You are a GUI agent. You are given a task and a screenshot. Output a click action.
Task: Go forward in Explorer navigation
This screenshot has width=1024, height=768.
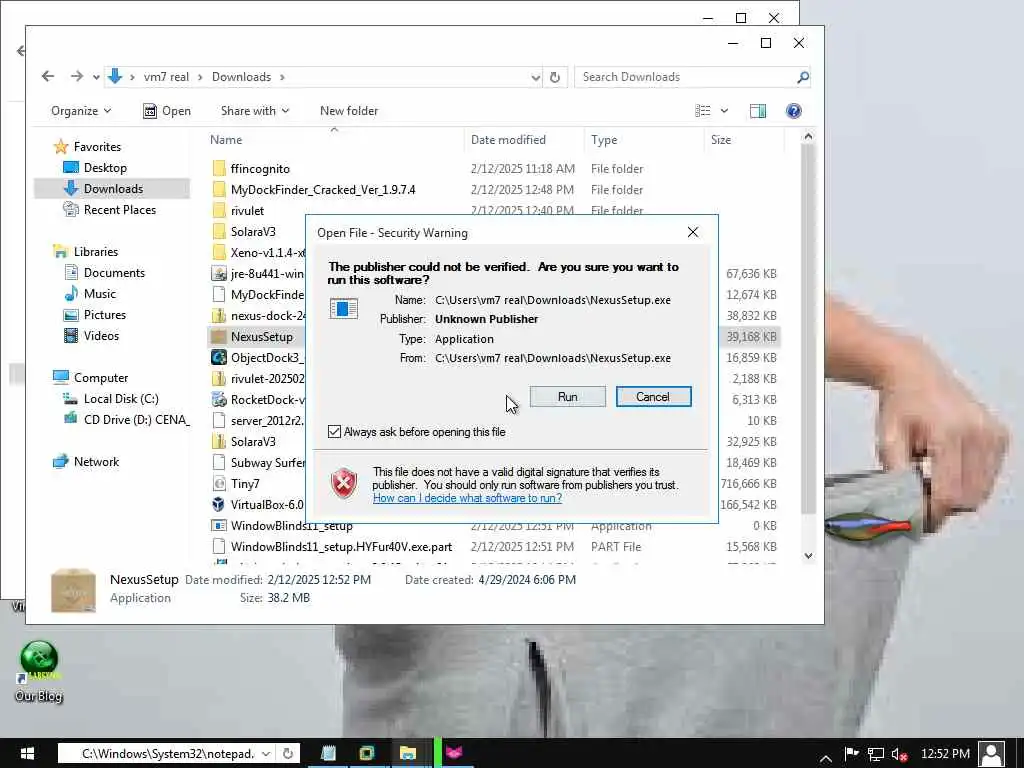(x=76, y=76)
